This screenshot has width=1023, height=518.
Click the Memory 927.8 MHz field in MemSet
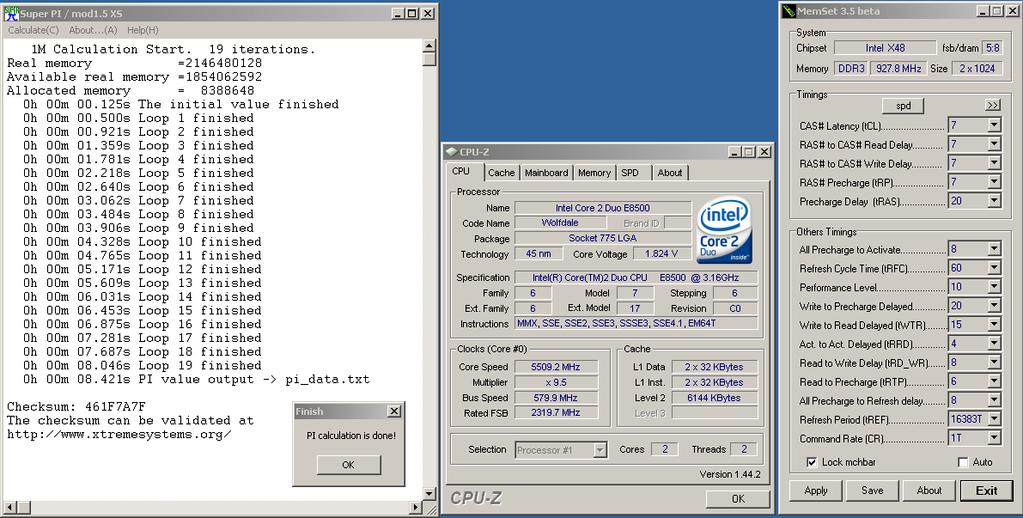click(898, 68)
